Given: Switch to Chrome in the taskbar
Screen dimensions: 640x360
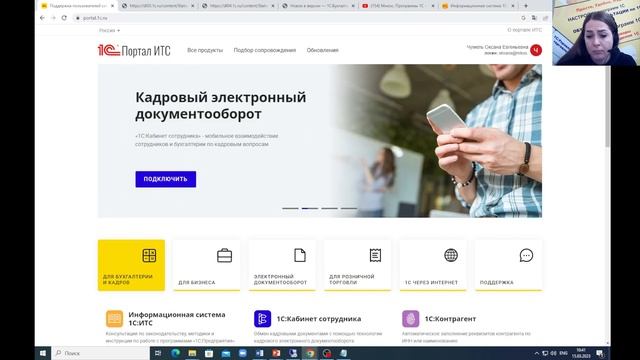Looking at the screenshot, I should (x=310, y=353).
